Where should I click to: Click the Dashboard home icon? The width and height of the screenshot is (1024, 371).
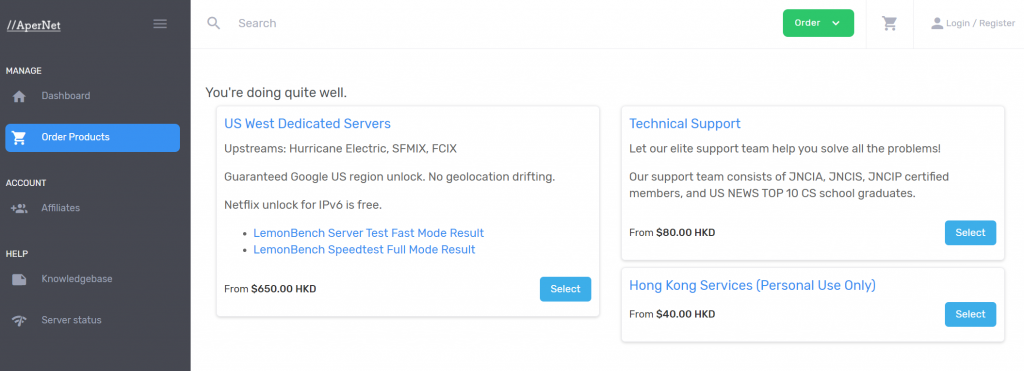pos(20,97)
